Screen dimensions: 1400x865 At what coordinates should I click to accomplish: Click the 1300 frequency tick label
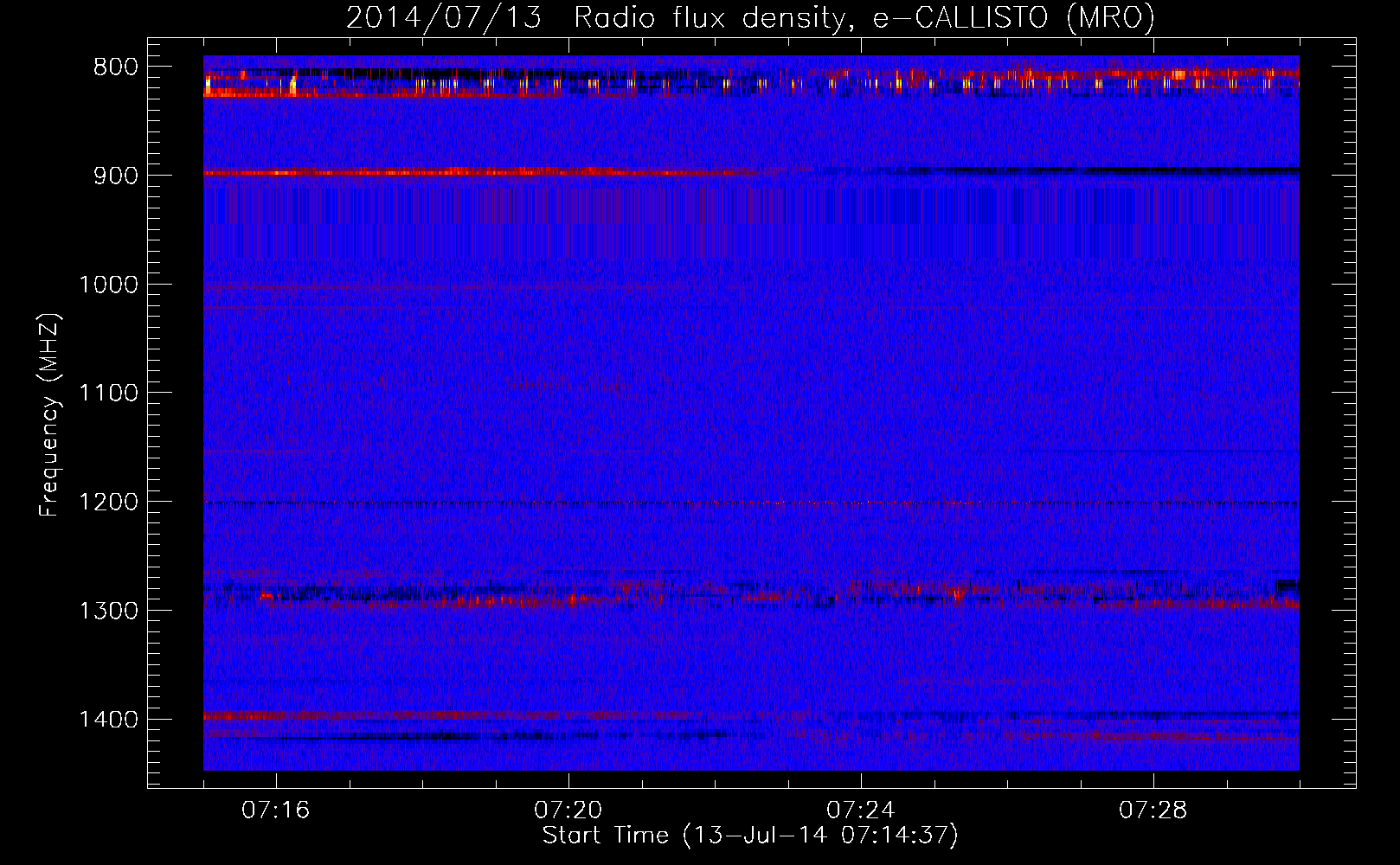pyautogui.click(x=108, y=611)
